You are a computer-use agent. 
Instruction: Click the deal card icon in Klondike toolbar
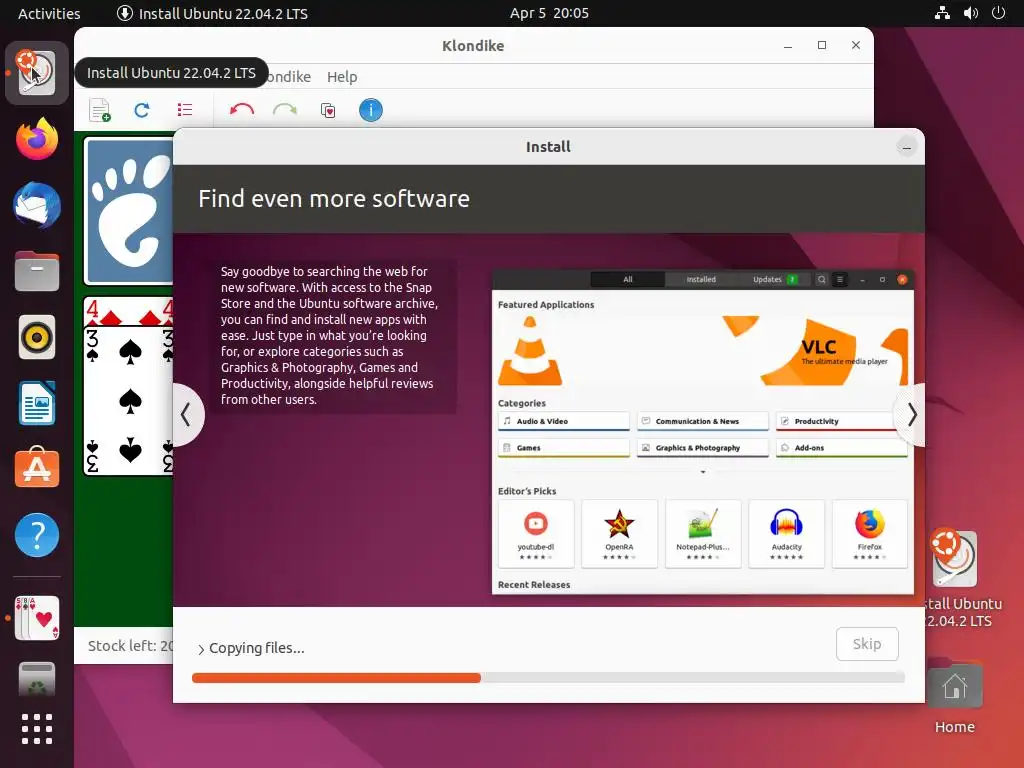click(x=328, y=110)
